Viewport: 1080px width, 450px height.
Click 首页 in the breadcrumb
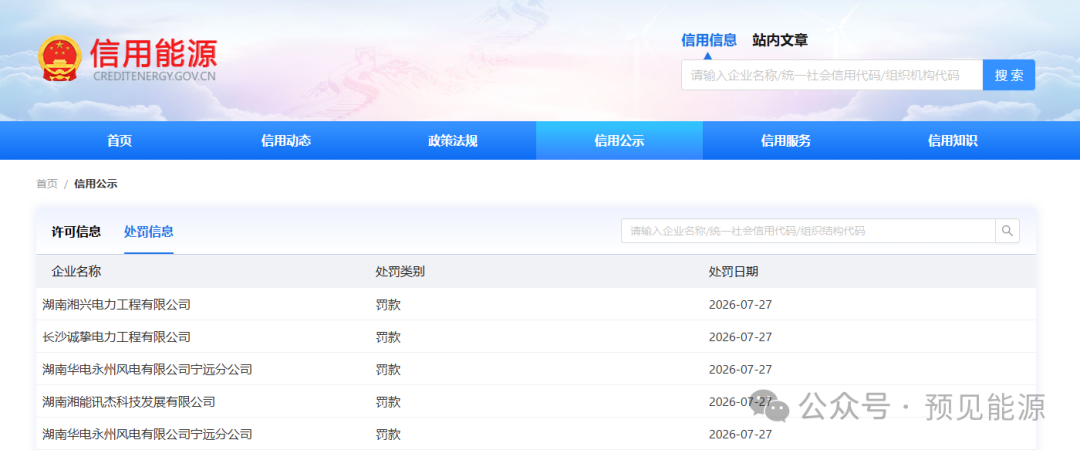[x=47, y=184]
